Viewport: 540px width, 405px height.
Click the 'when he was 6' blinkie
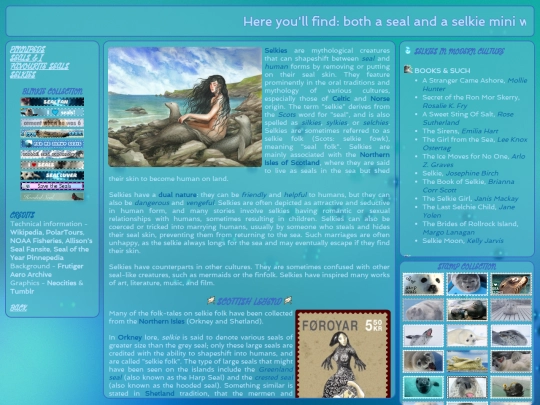(x=52, y=123)
